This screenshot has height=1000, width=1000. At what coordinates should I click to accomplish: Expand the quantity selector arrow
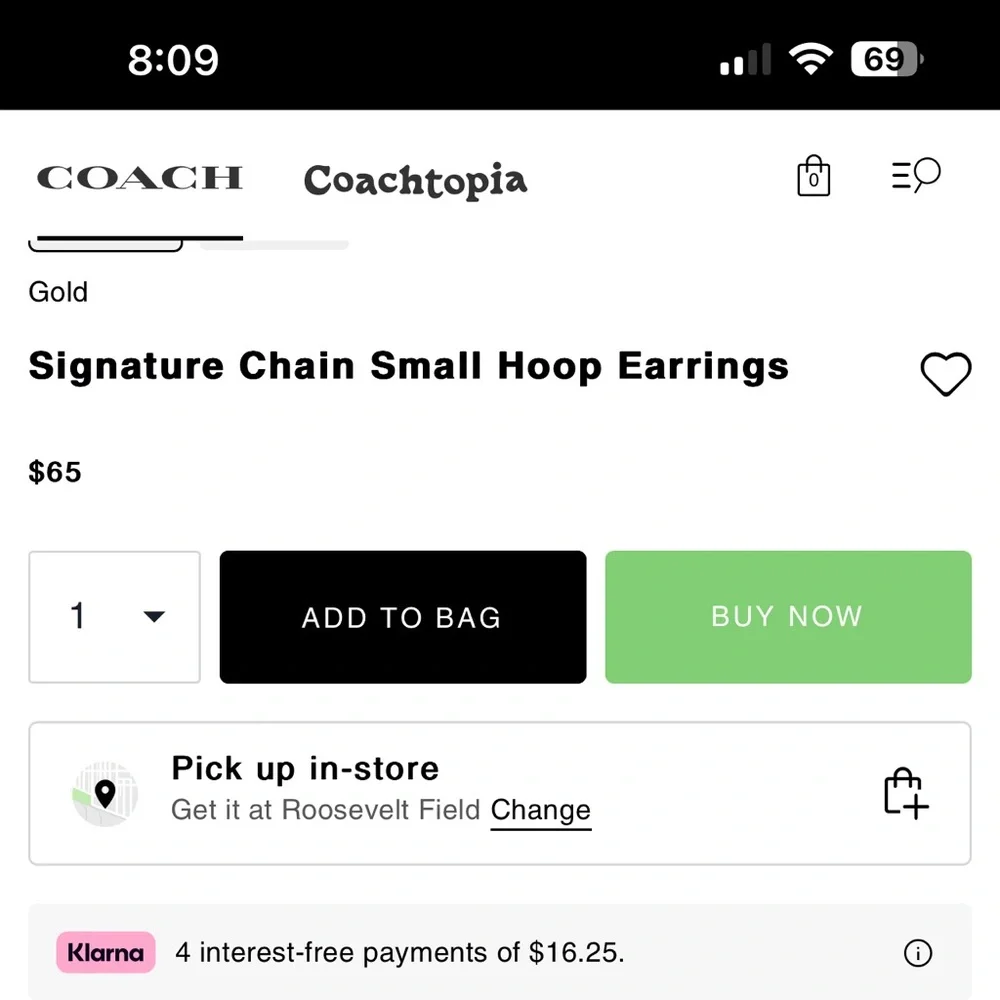coord(155,617)
